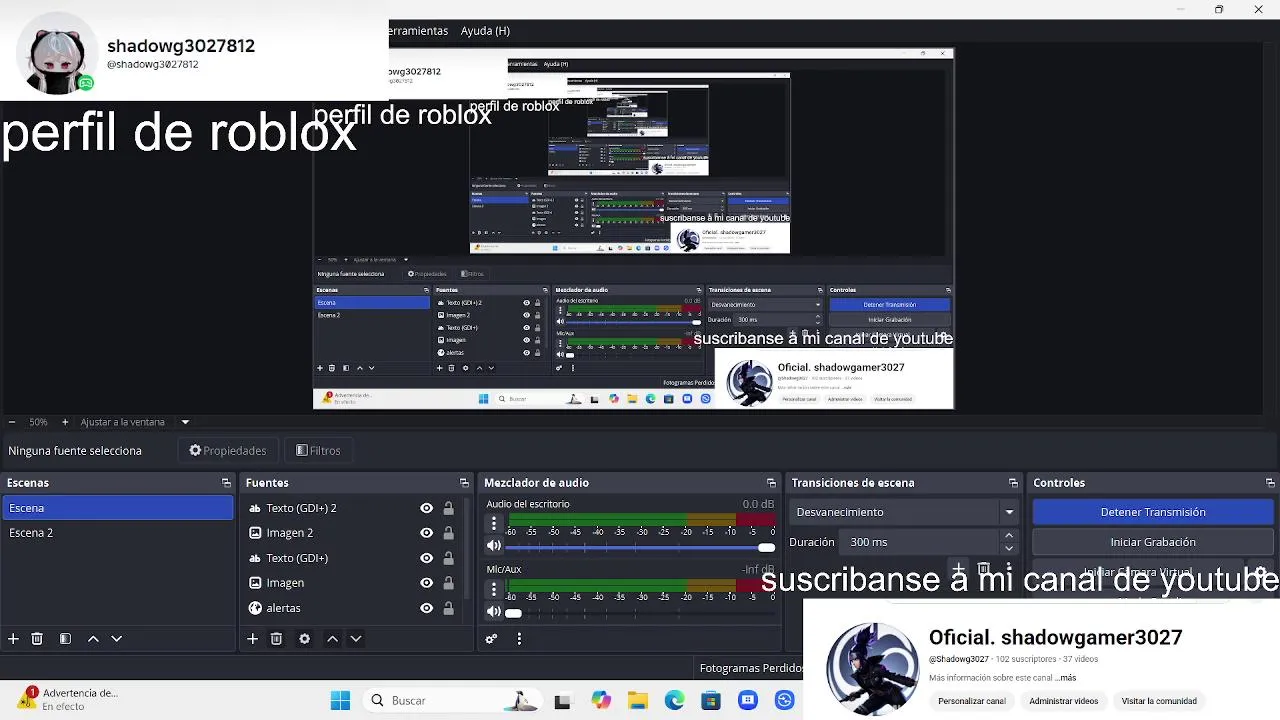
Task: Open options dots for Audio del escritorio
Action: (x=493, y=523)
